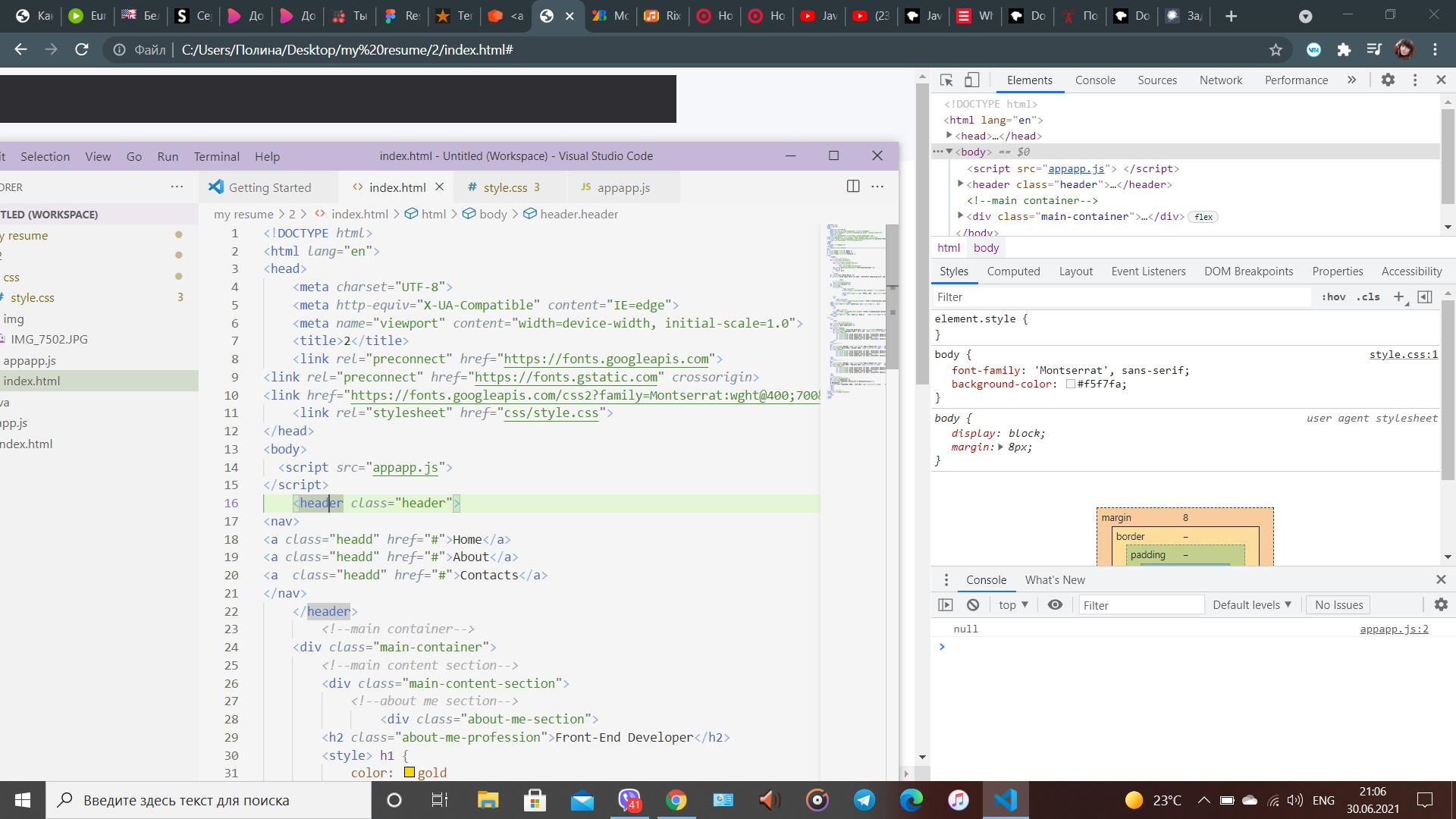Screen dimensions: 1456x819
Task: Focus the console Filter input
Action: [x=1141, y=605]
